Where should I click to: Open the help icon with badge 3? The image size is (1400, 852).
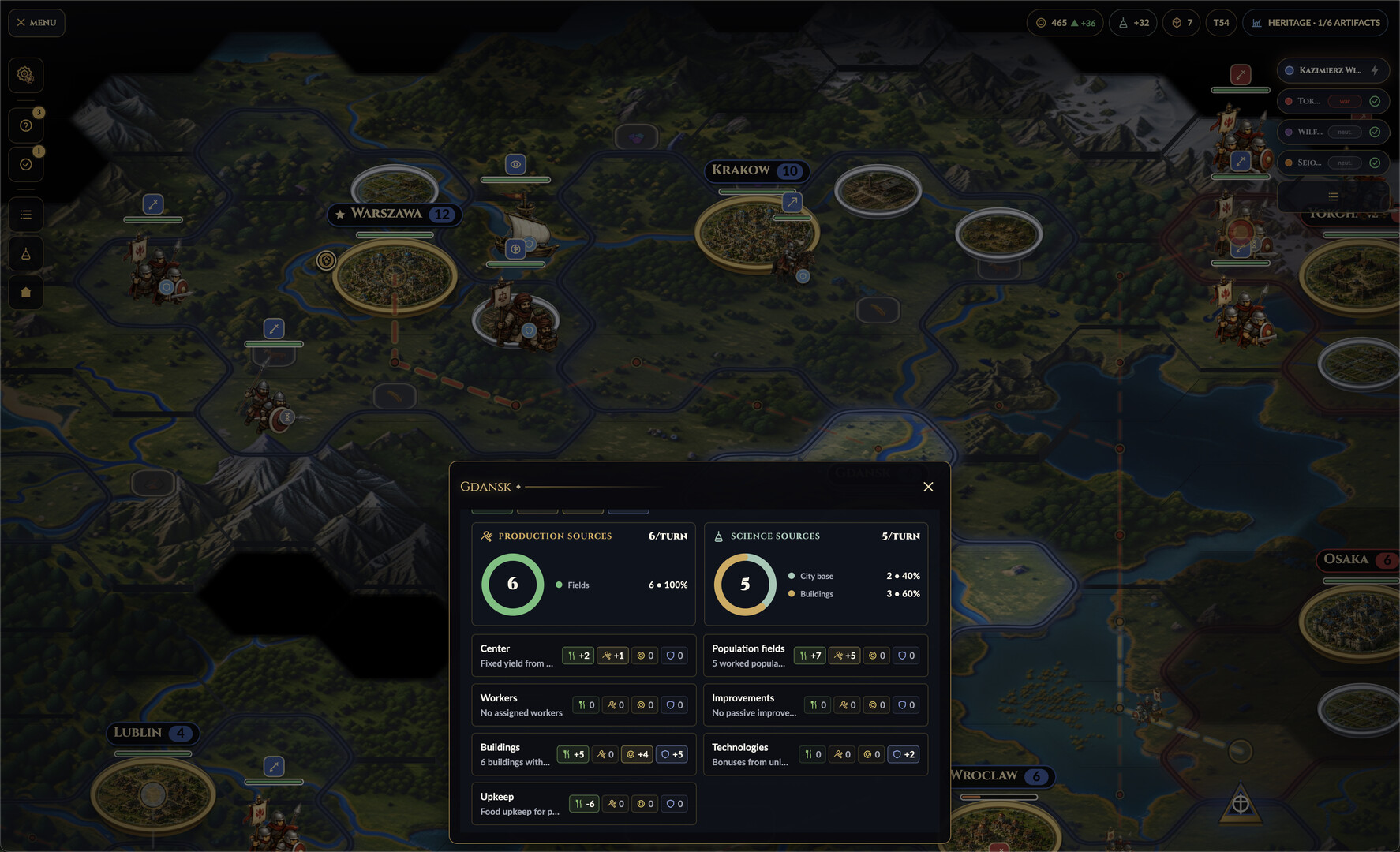(25, 125)
